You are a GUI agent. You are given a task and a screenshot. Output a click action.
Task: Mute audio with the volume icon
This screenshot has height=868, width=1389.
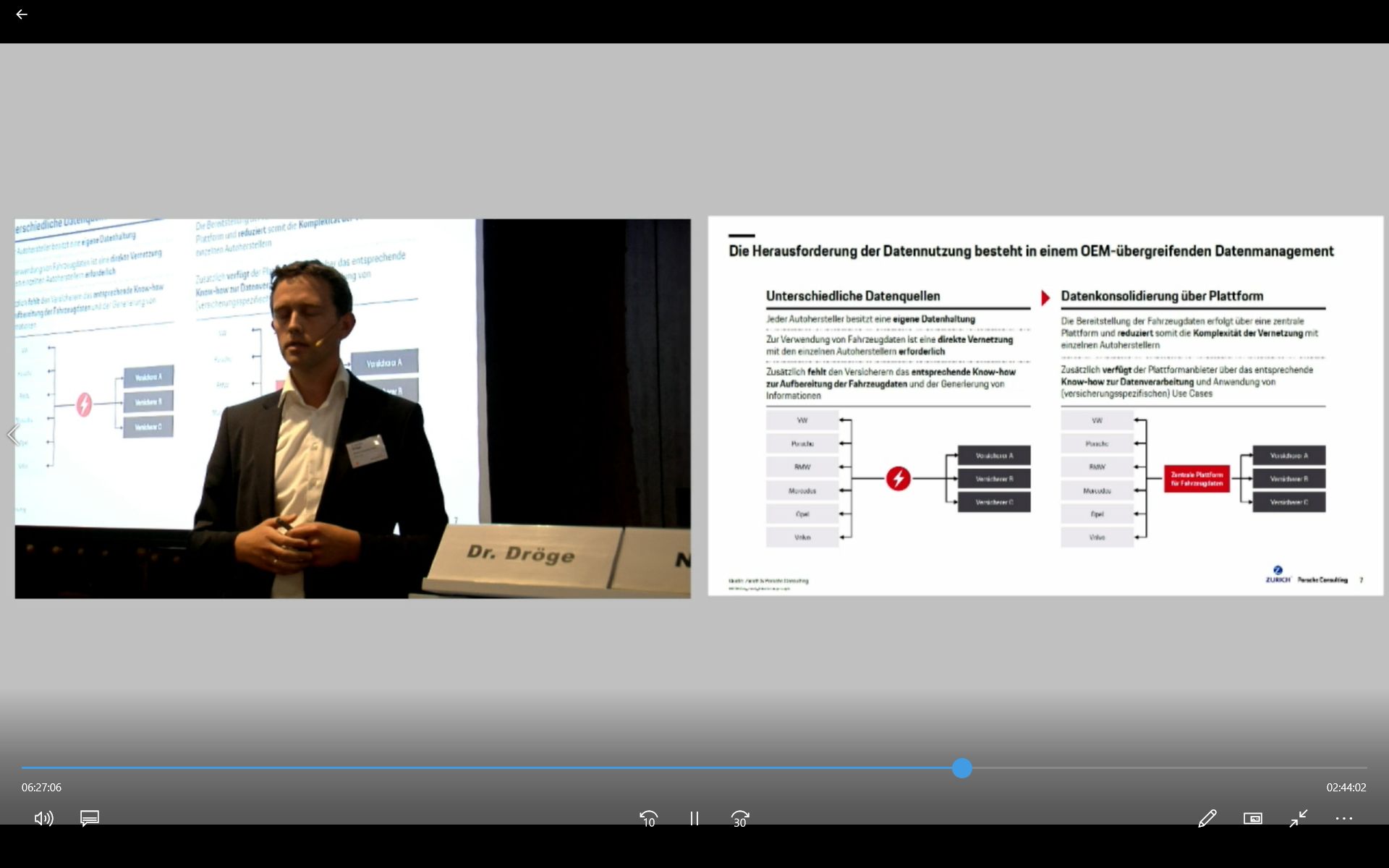43,818
